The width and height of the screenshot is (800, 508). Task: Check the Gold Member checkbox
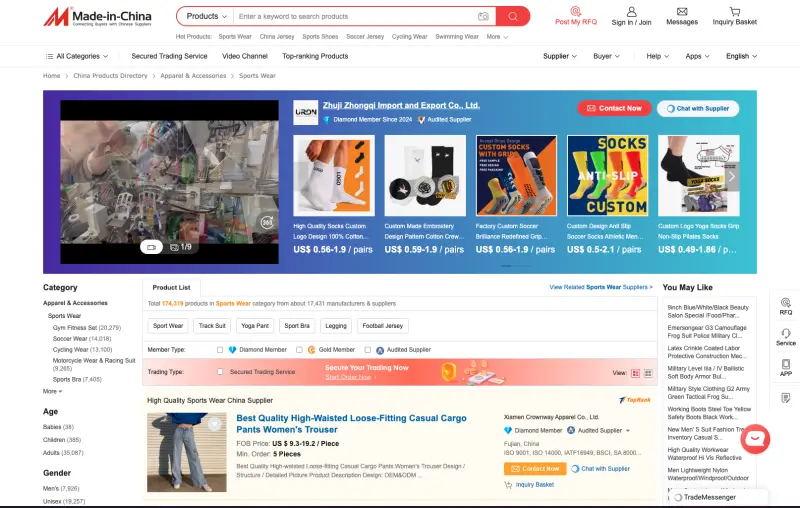point(299,350)
